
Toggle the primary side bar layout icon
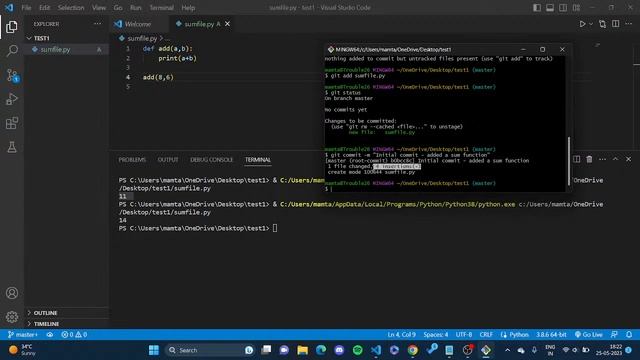tap(537, 8)
